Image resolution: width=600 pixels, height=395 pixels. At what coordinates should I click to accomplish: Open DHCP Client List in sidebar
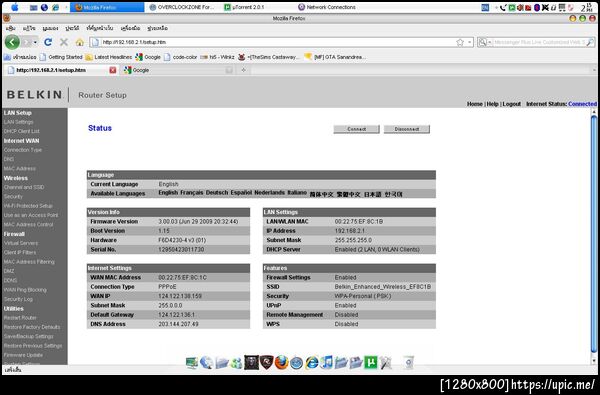[x=21, y=131]
